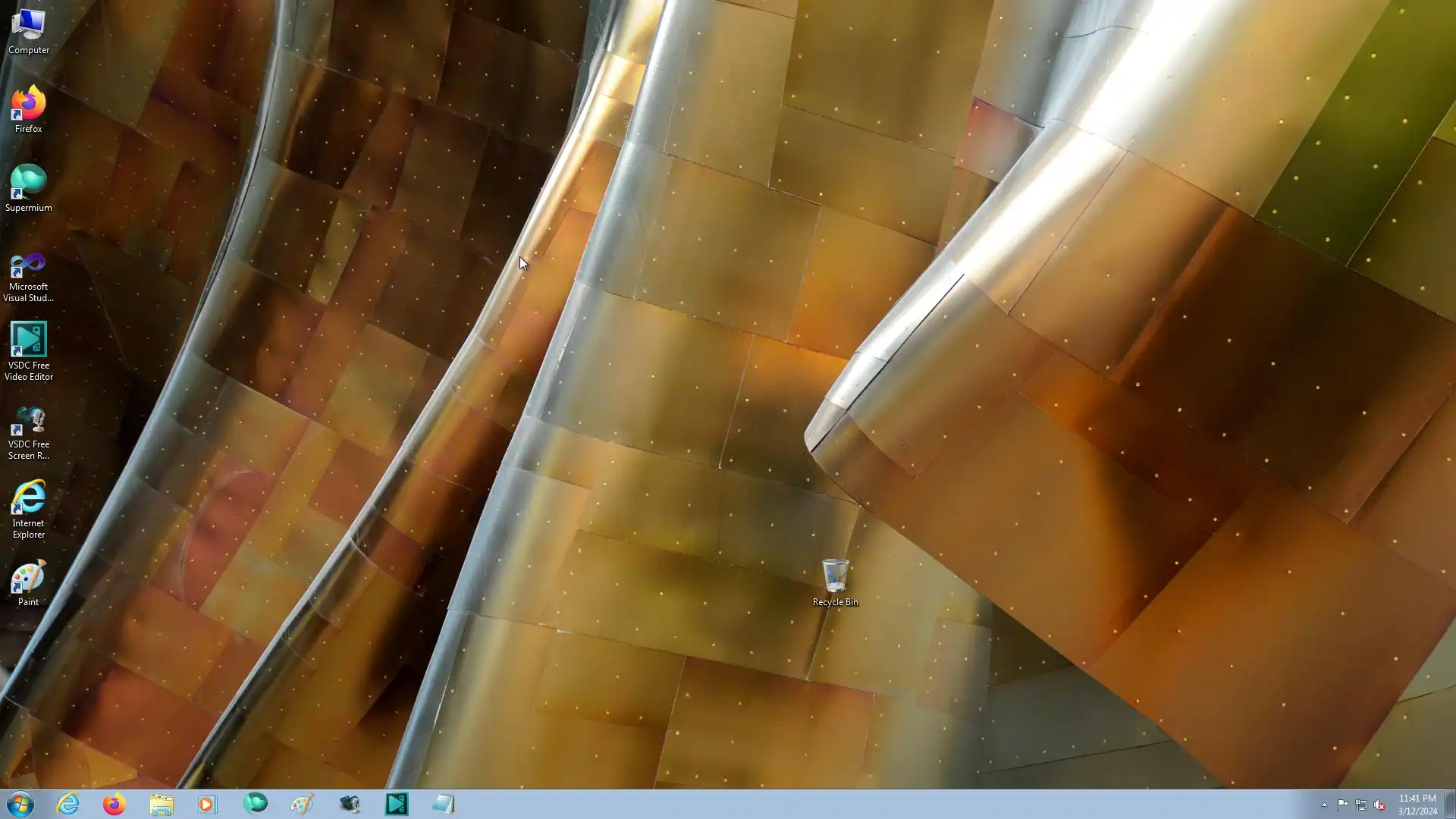Image resolution: width=1456 pixels, height=819 pixels.
Task: Show hidden system tray icons
Action: coord(1324,805)
